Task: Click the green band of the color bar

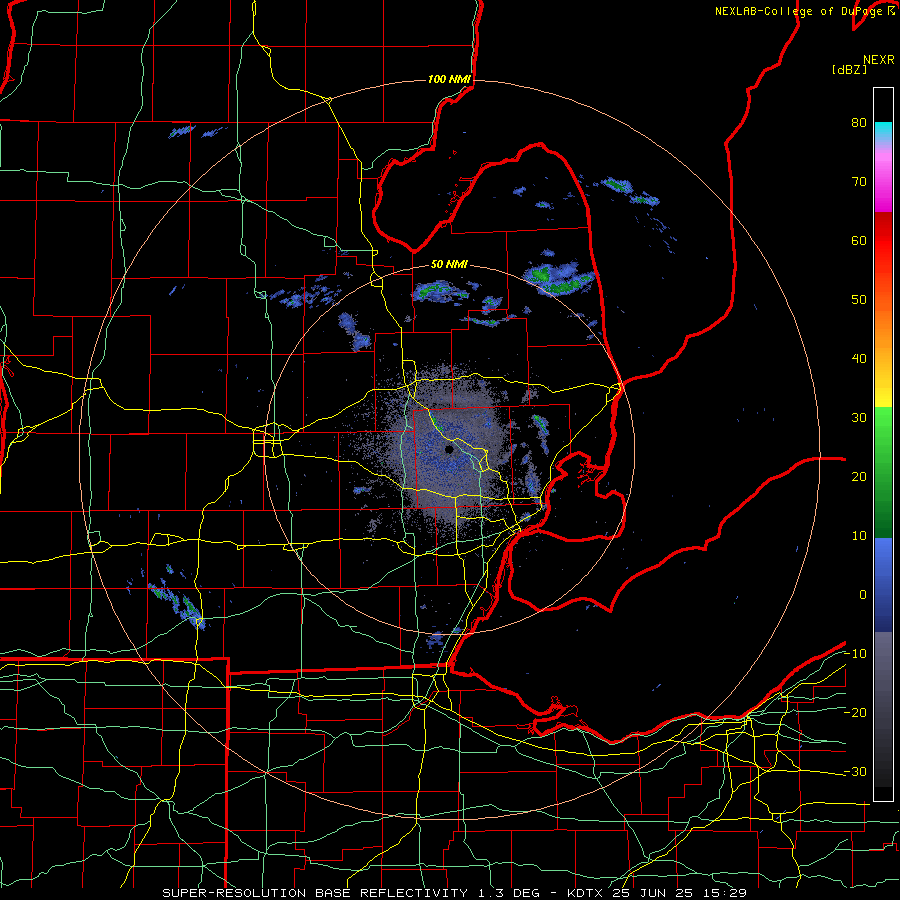Action: (883, 472)
